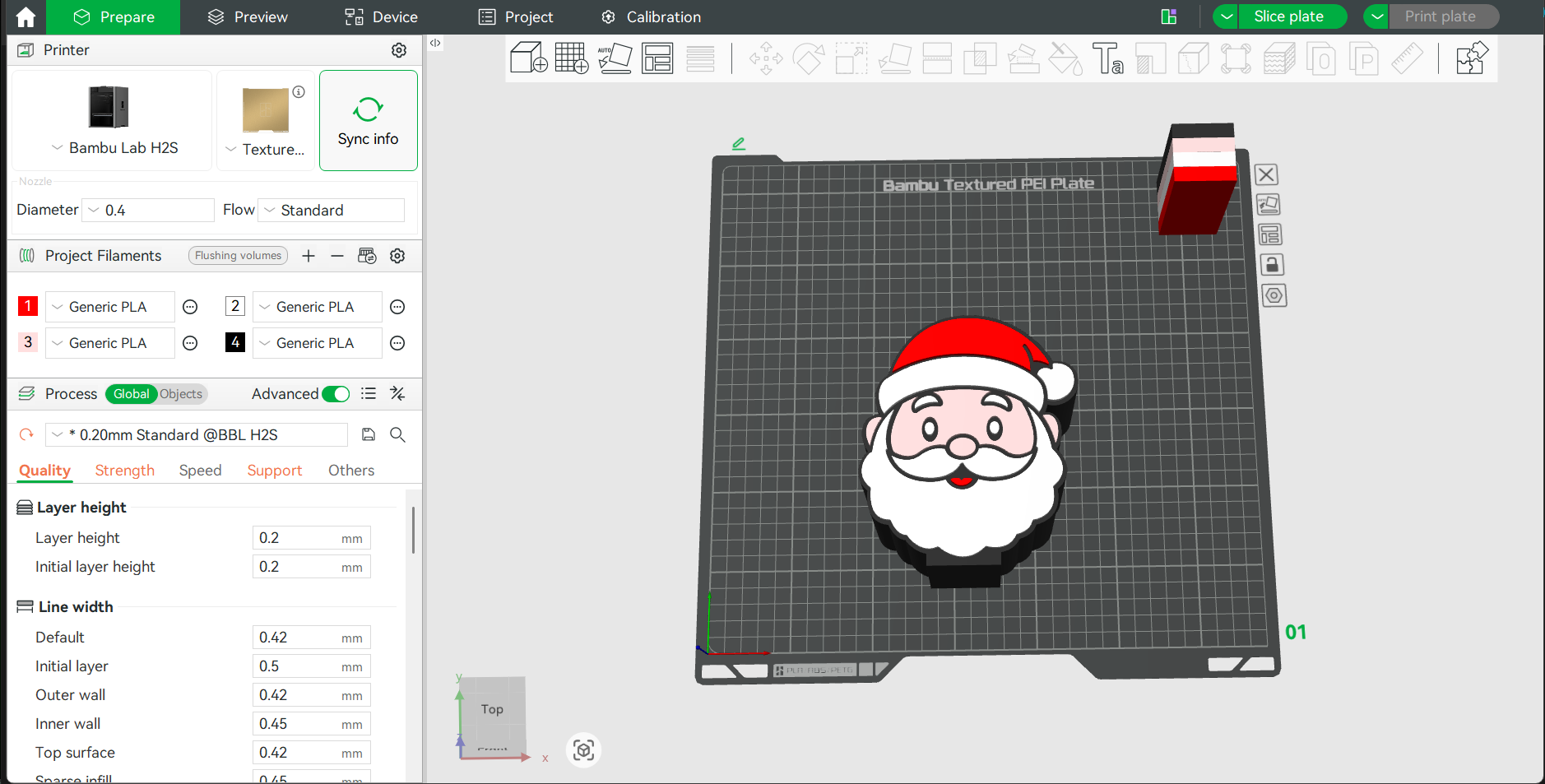Screen dimensions: 1545x784
Task: Run Auto Orient on the model
Action: point(615,58)
